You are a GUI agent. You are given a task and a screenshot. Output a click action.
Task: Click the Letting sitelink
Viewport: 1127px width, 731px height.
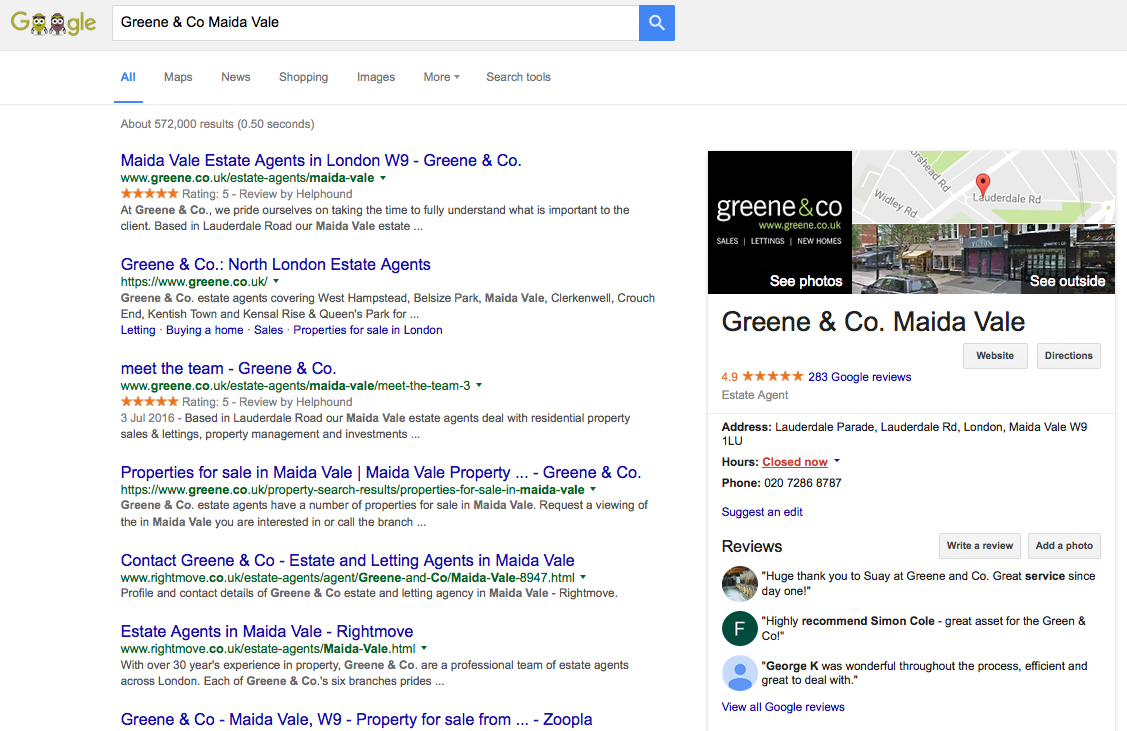click(138, 330)
